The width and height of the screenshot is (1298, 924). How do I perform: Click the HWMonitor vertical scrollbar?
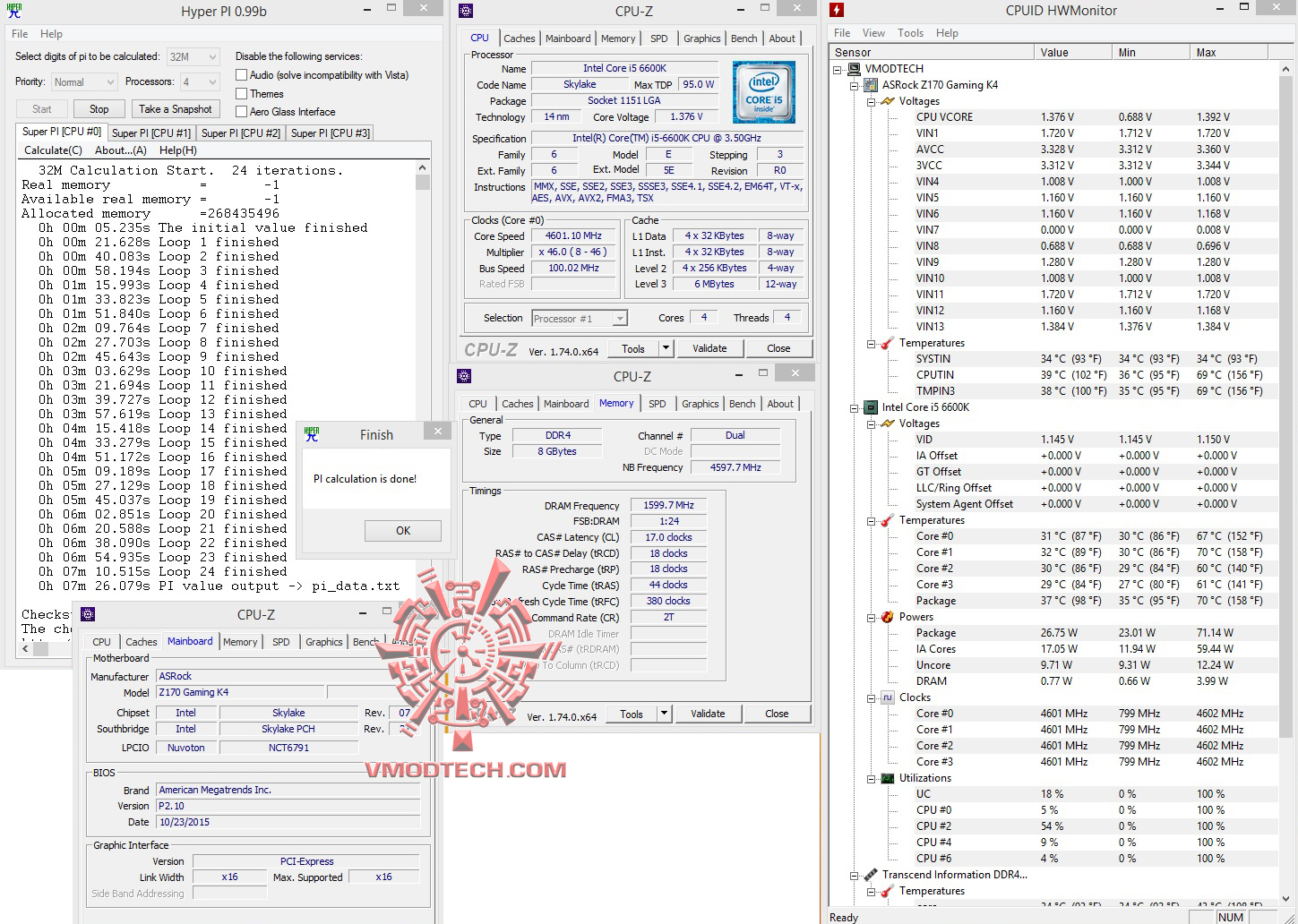coord(1286,483)
